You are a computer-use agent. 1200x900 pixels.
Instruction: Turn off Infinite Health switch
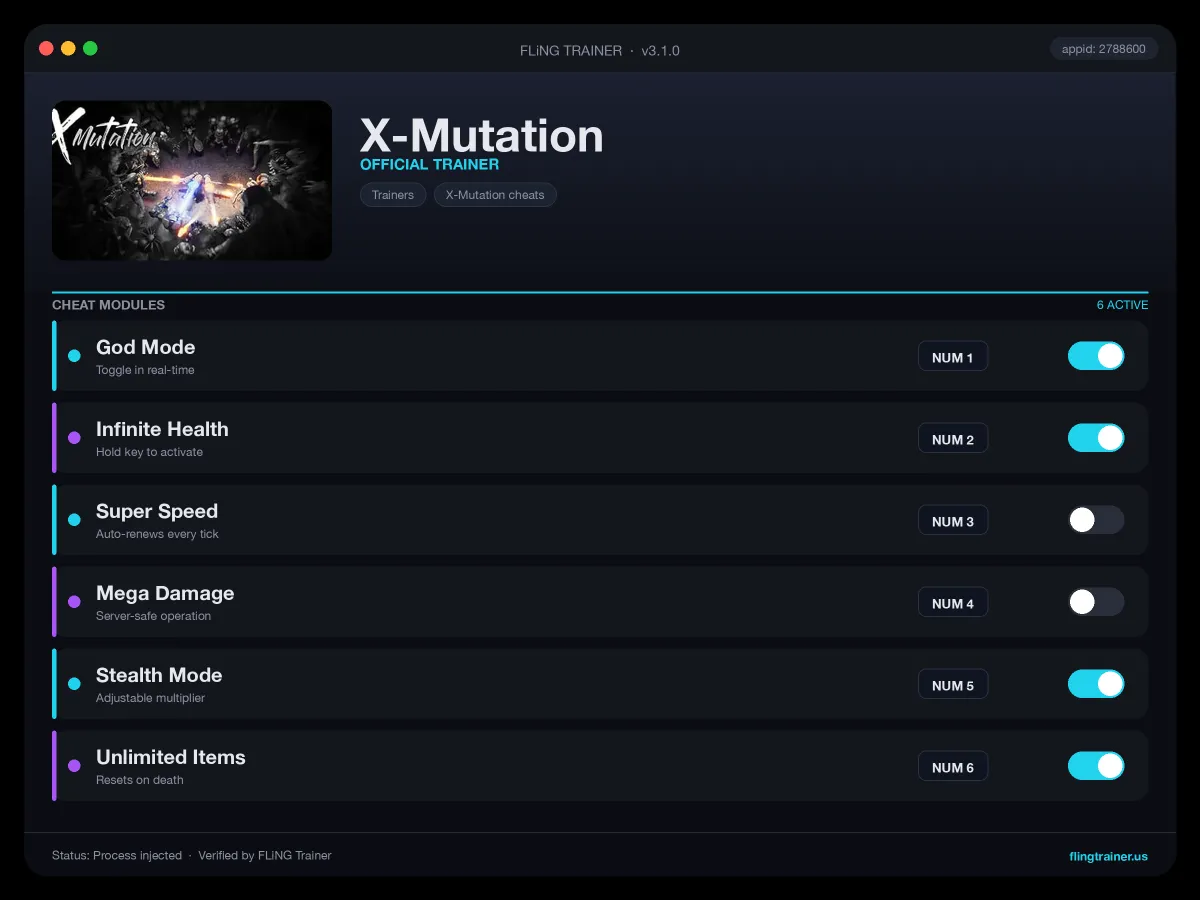pos(1096,438)
